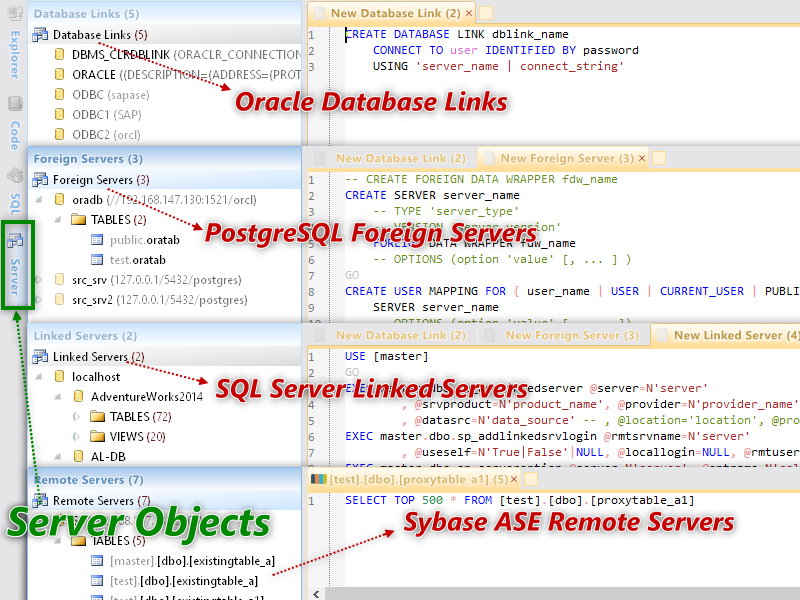Click the Foreign Servers root node icon

pyautogui.click(x=40, y=180)
